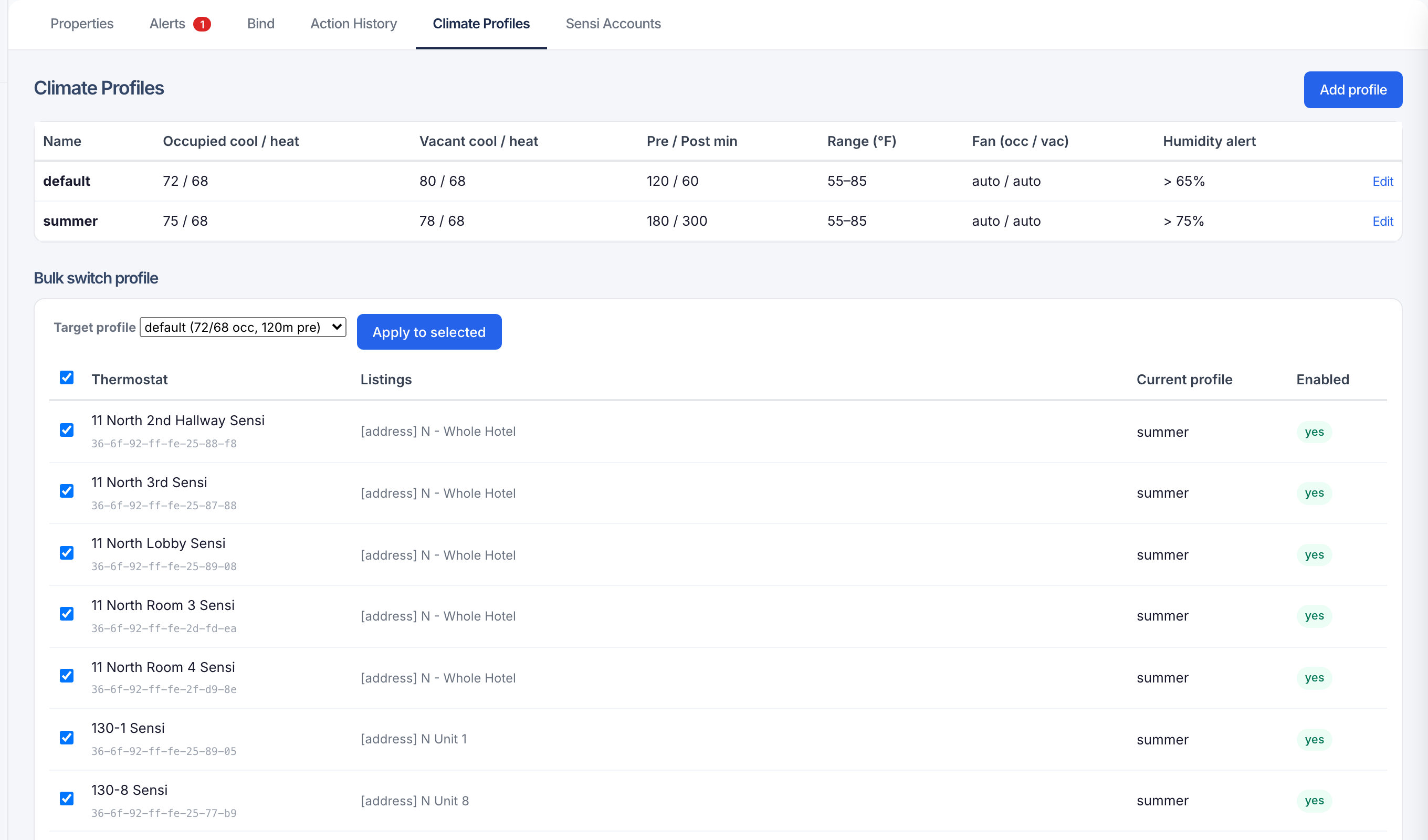Click the [address] N Unit 1 listing
The image size is (1428, 840).
(414, 739)
